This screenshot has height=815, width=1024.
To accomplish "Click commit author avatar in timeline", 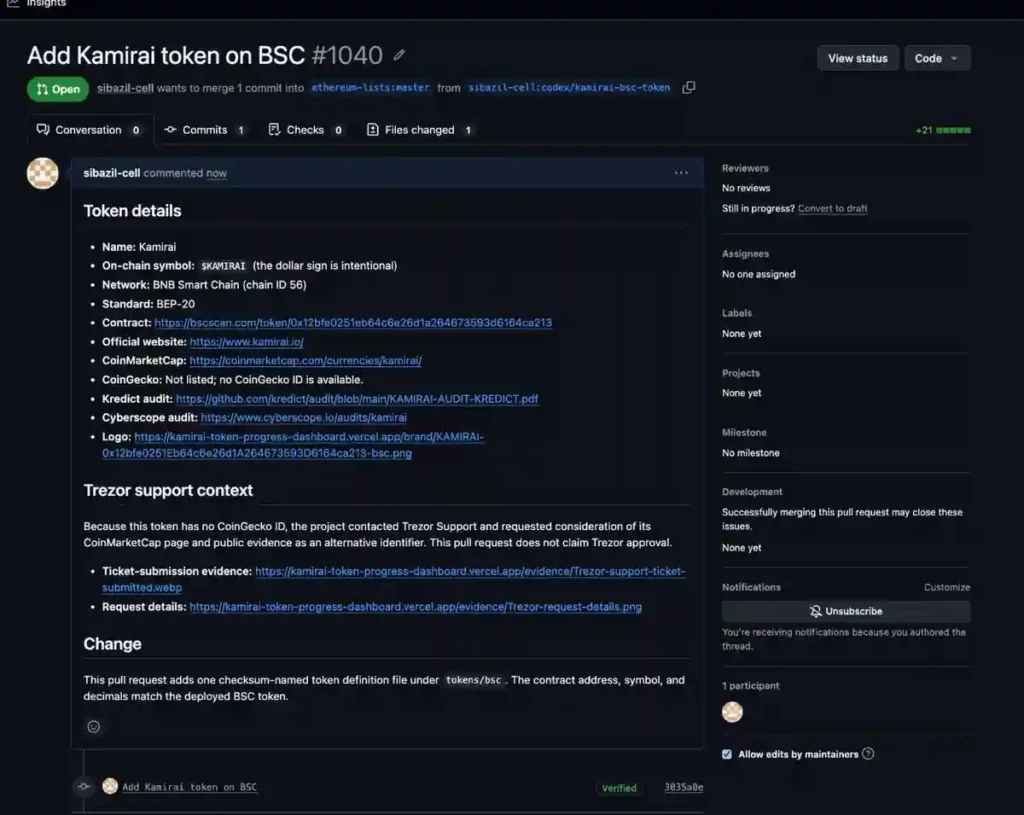I will [x=110, y=786].
